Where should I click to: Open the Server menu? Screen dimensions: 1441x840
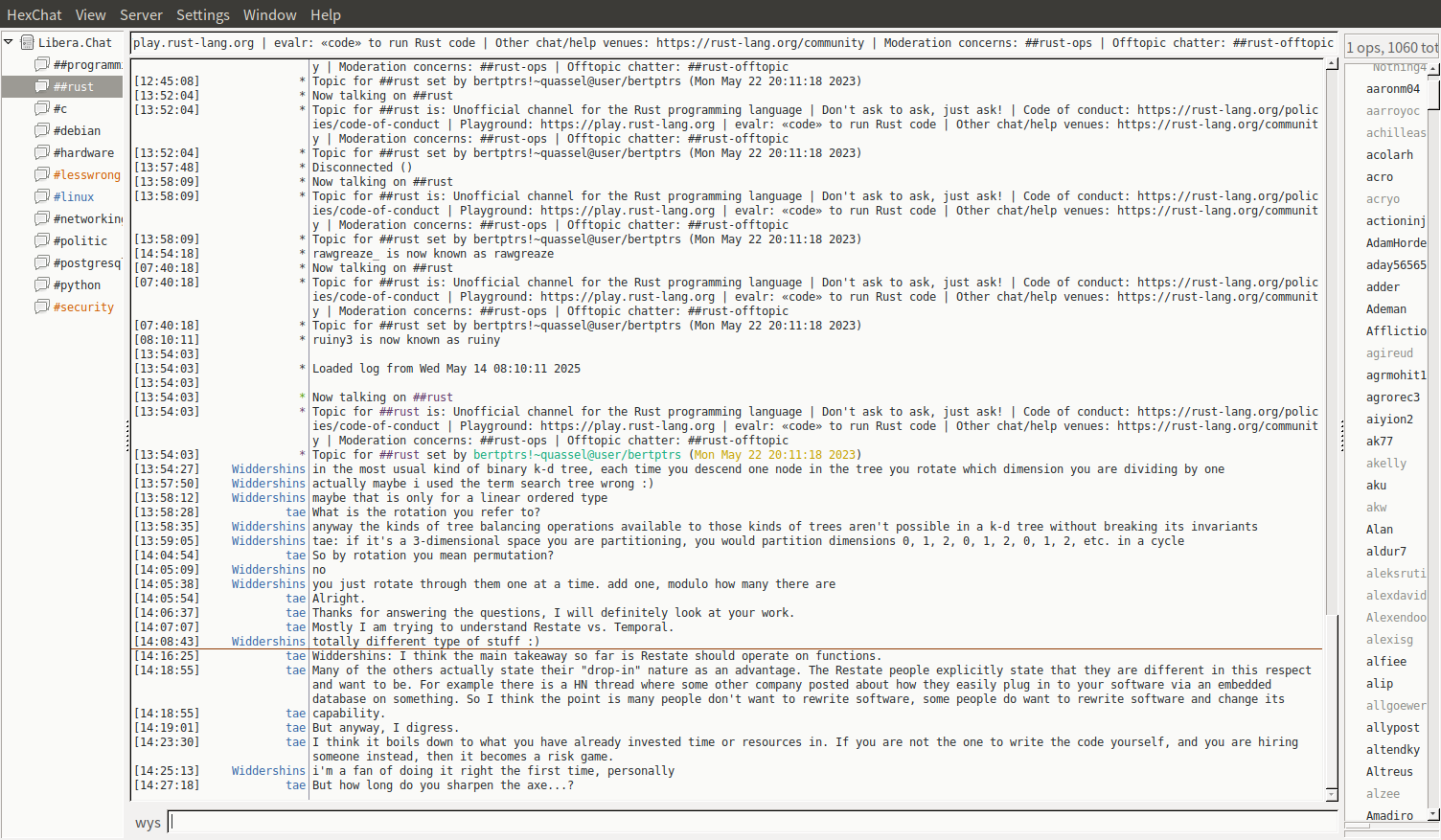(x=141, y=14)
